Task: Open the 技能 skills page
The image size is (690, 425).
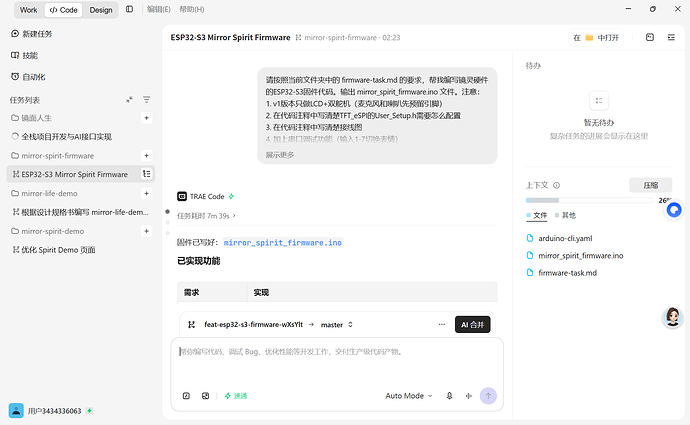Action: 24,55
